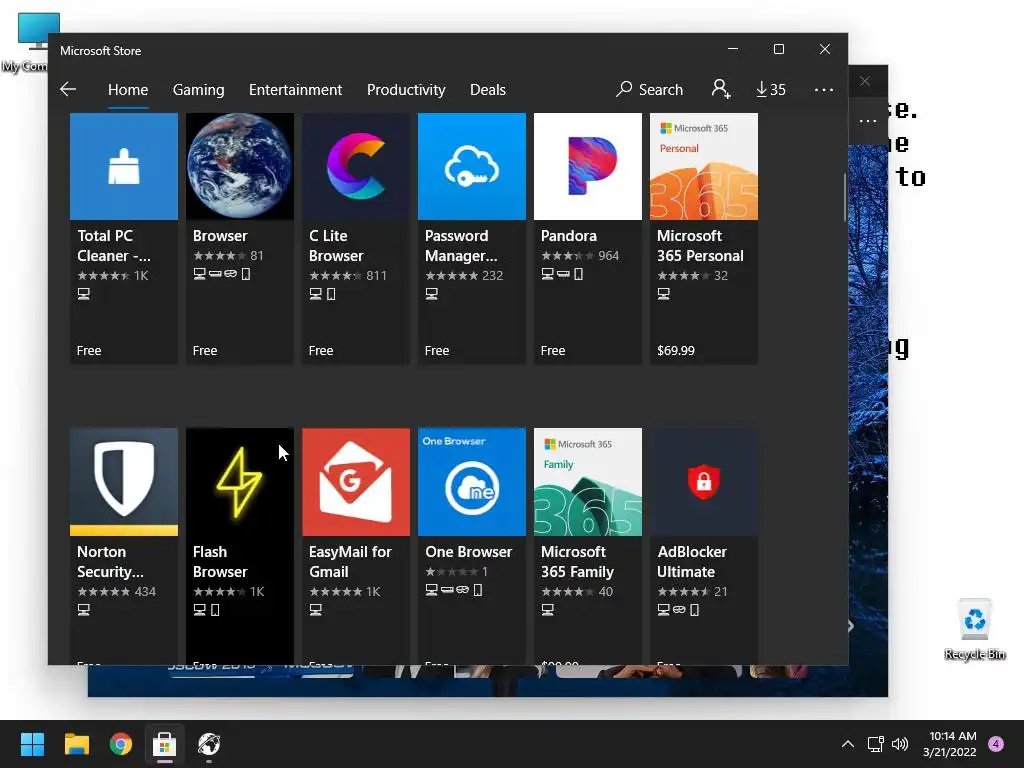Open the volume speaker tray icon
This screenshot has height=768, width=1024.
tap(900, 744)
